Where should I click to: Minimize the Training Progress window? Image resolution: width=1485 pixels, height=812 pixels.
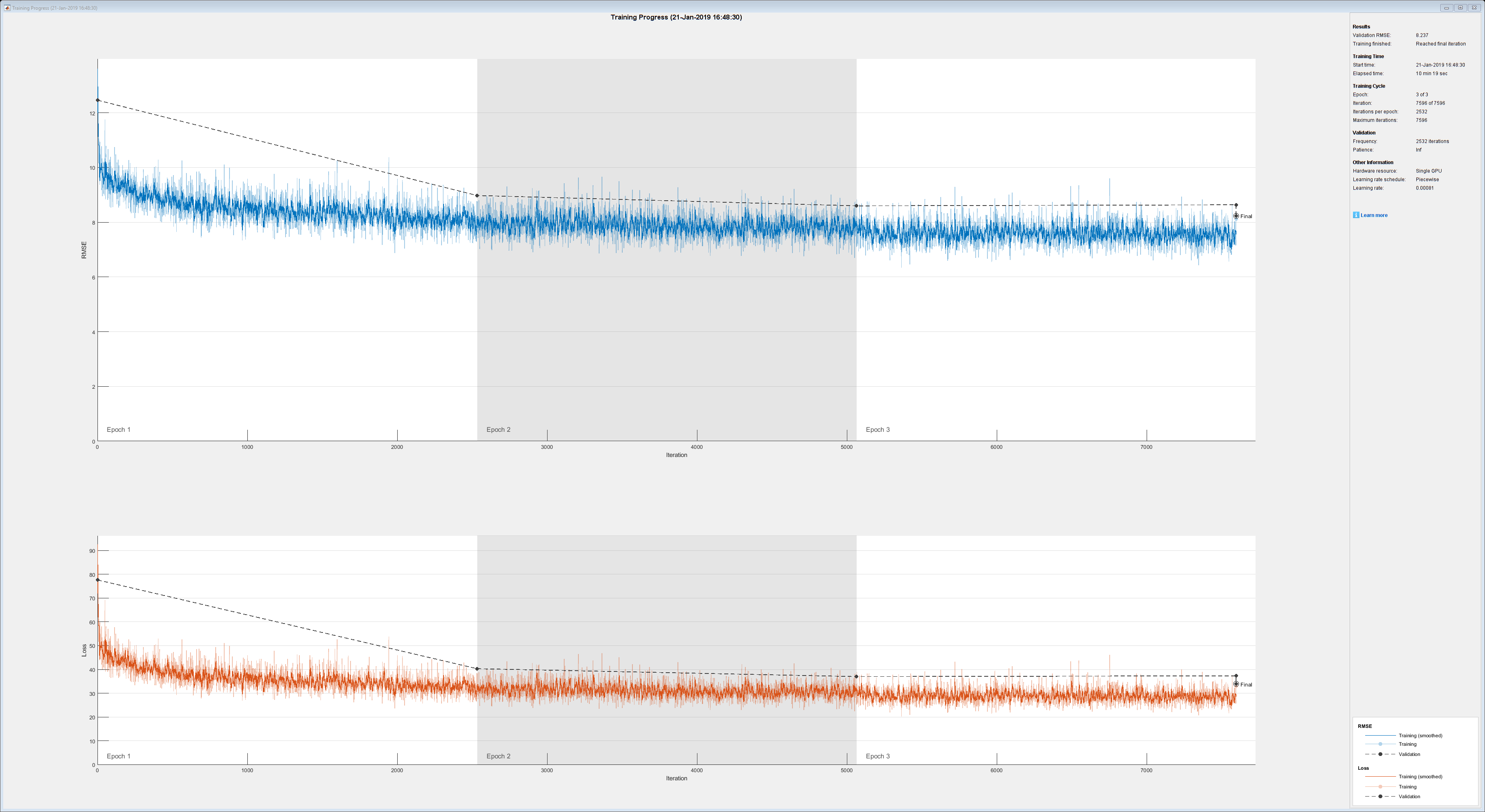tap(1446, 7)
